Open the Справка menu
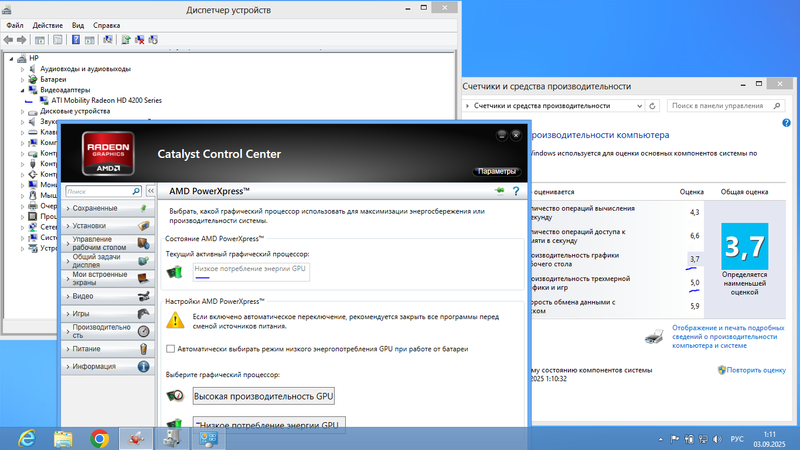The width and height of the screenshot is (800, 450). [107, 25]
